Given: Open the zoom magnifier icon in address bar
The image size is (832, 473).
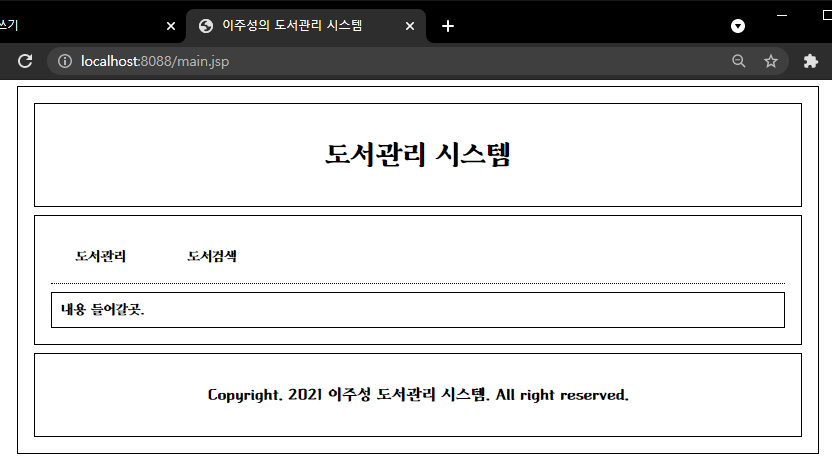Looking at the screenshot, I should pyautogui.click(x=739, y=61).
